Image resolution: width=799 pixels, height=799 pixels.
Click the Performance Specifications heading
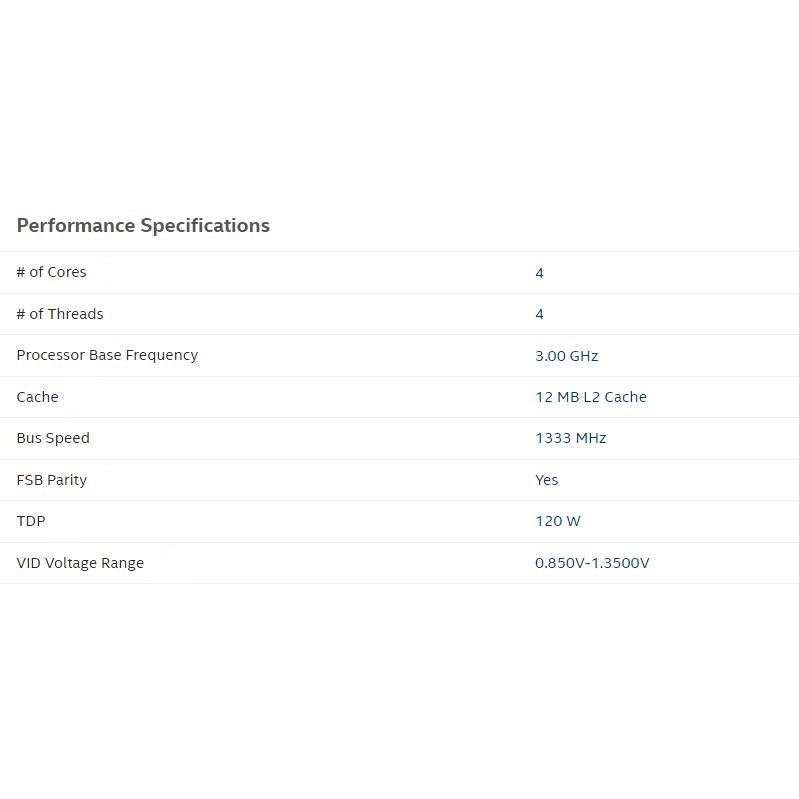(143, 225)
